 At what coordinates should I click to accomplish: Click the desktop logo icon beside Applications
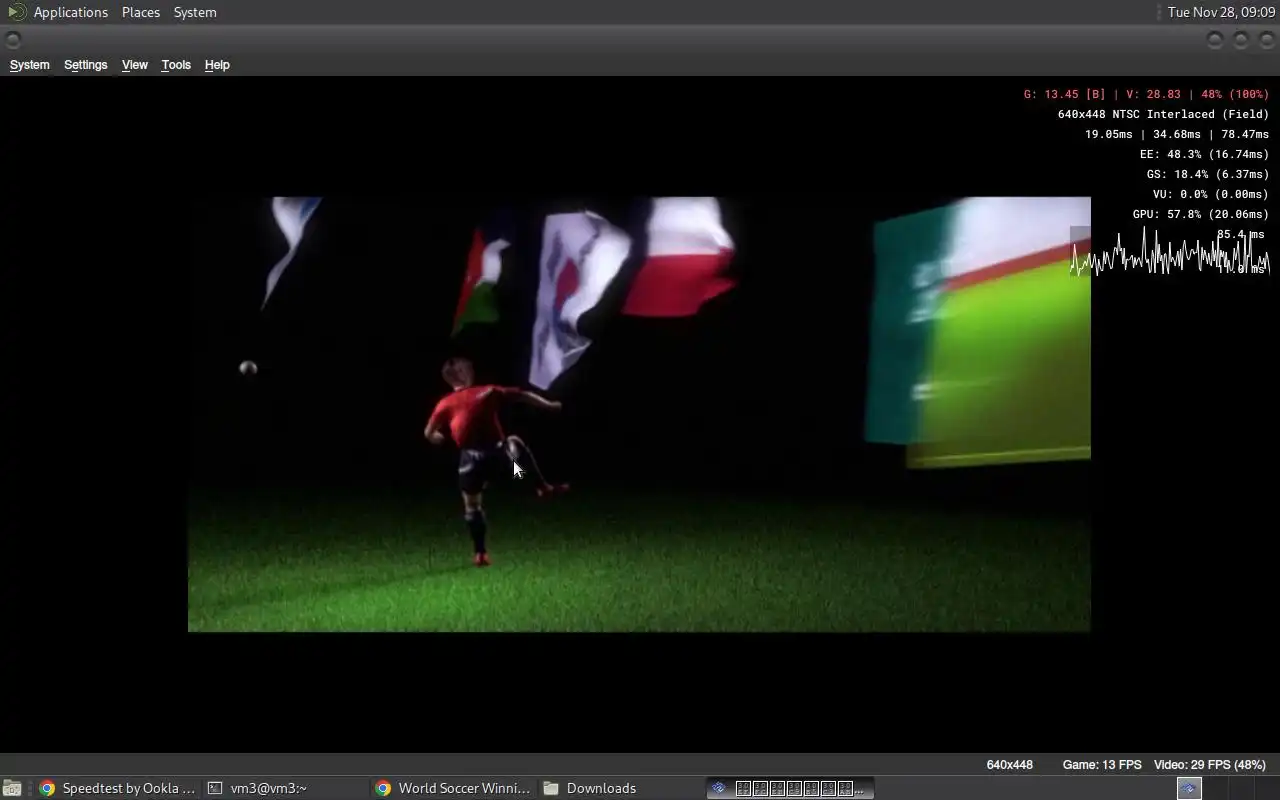pos(17,12)
